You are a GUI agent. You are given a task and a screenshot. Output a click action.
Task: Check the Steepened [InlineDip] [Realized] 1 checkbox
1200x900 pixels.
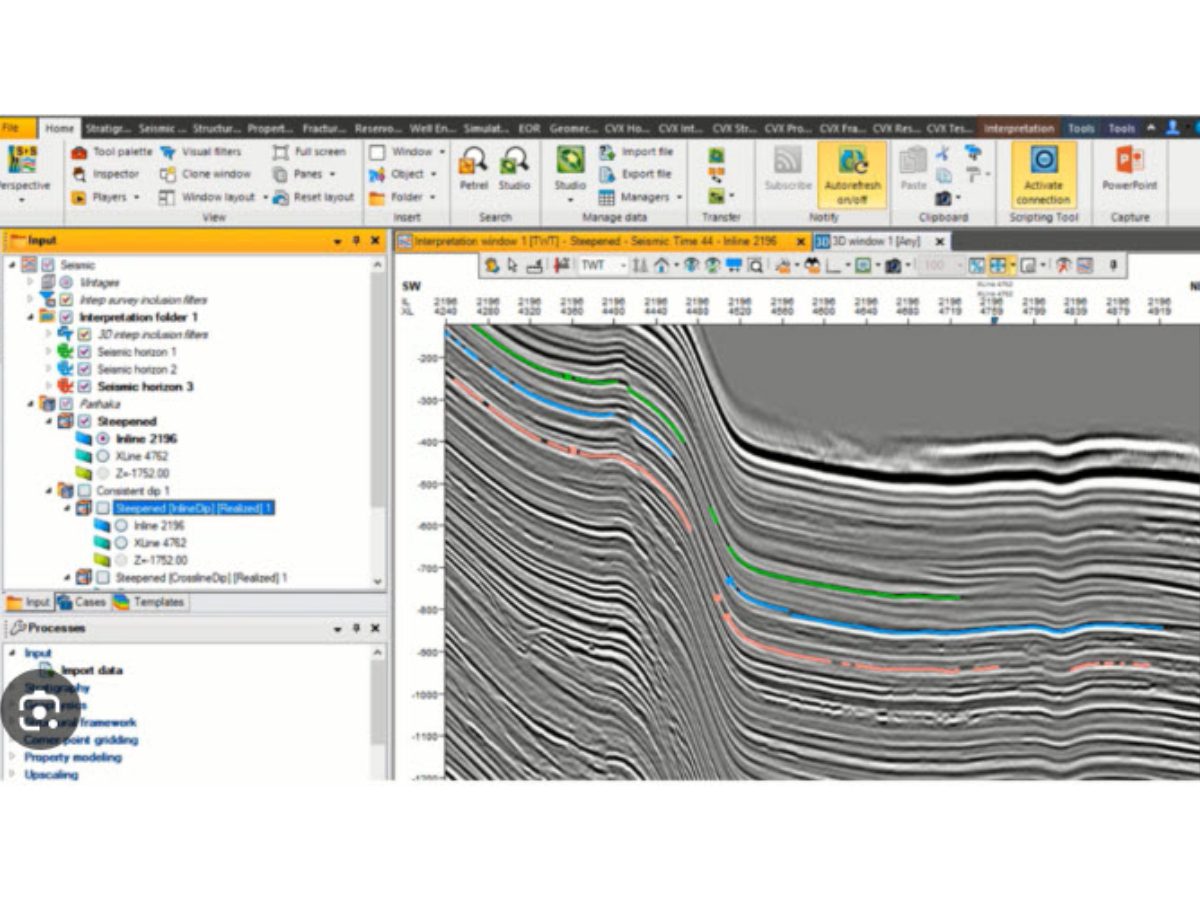click(102, 508)
